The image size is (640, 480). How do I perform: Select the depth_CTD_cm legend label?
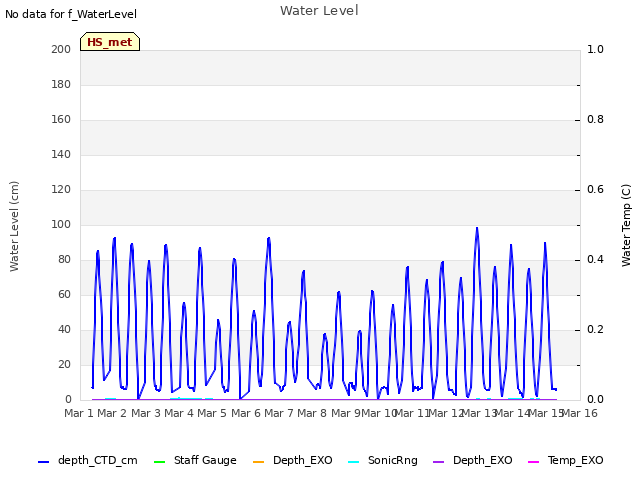(98, 460)
